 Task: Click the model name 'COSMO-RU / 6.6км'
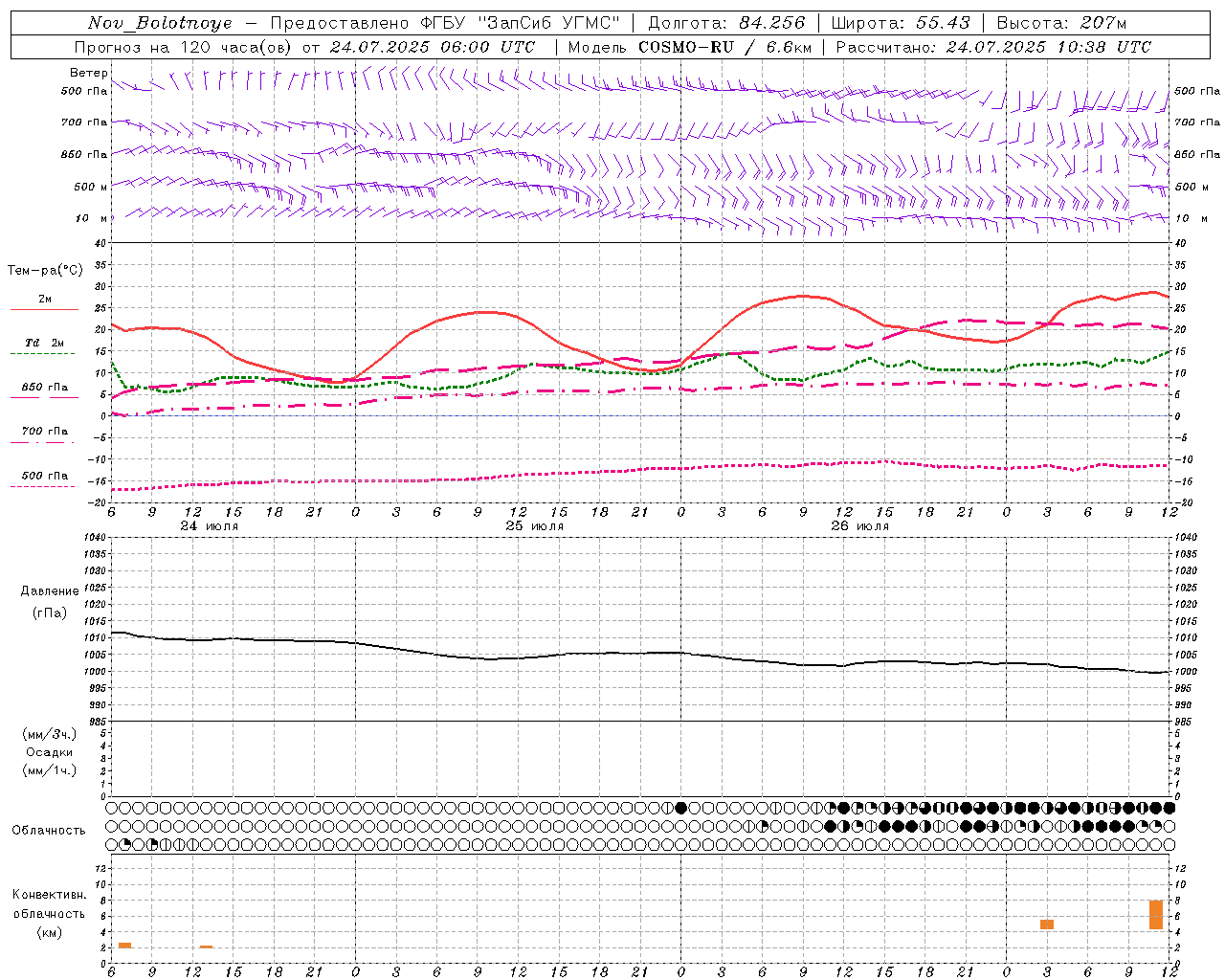[725, 47]
